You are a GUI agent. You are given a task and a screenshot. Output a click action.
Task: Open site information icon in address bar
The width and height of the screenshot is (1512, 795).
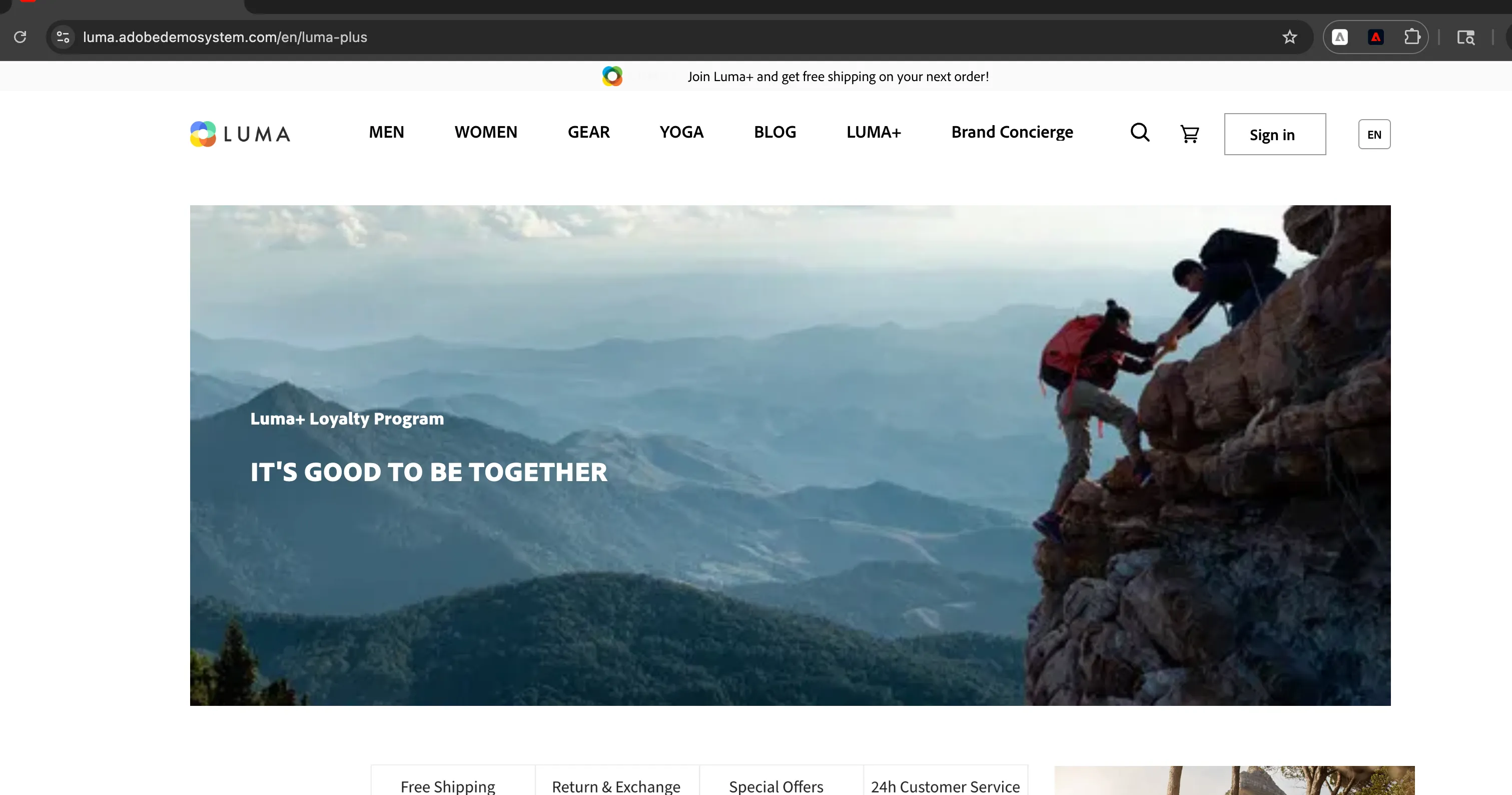(64, 37)
